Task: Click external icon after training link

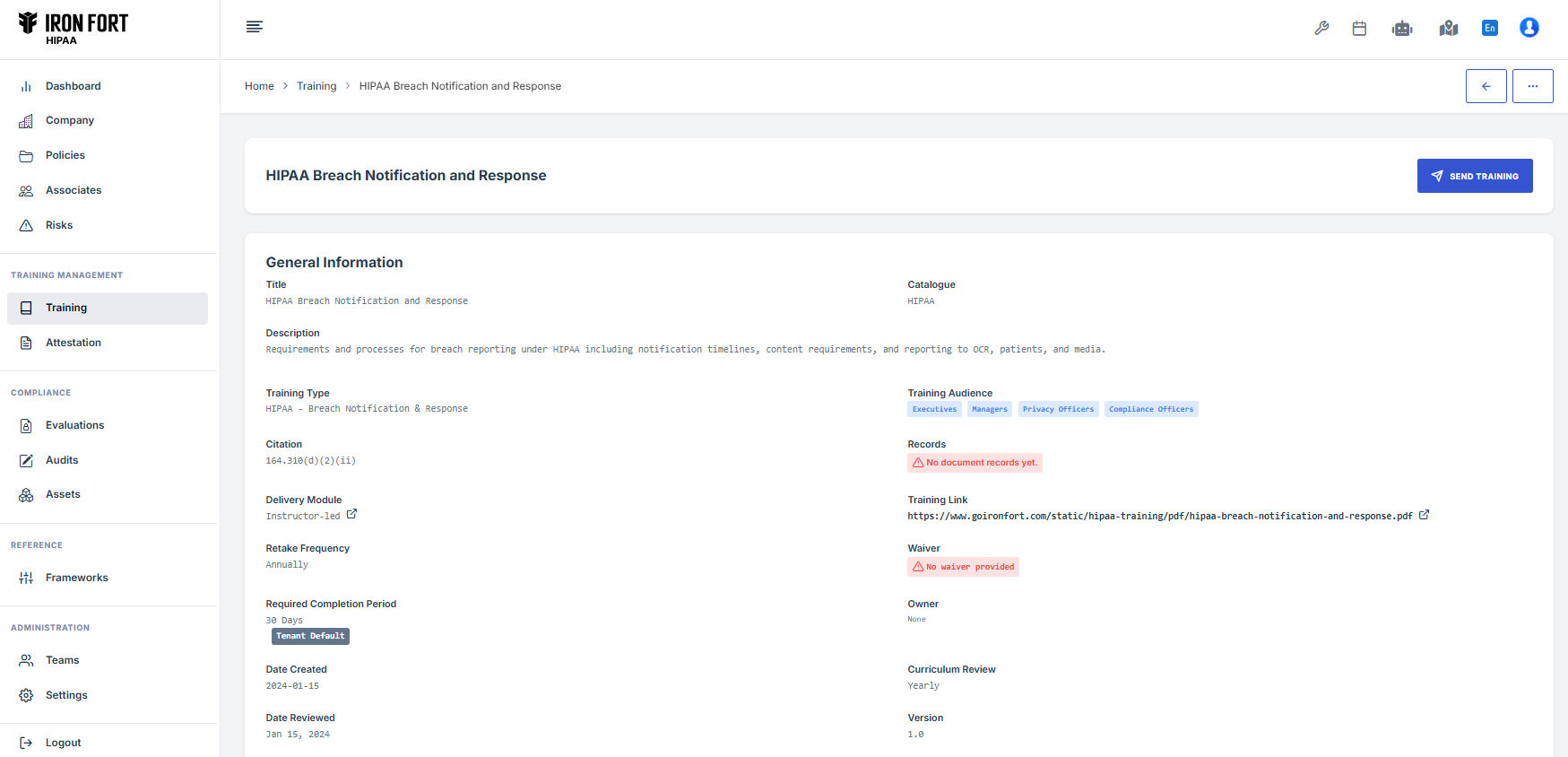Action: click(1424, 515)
